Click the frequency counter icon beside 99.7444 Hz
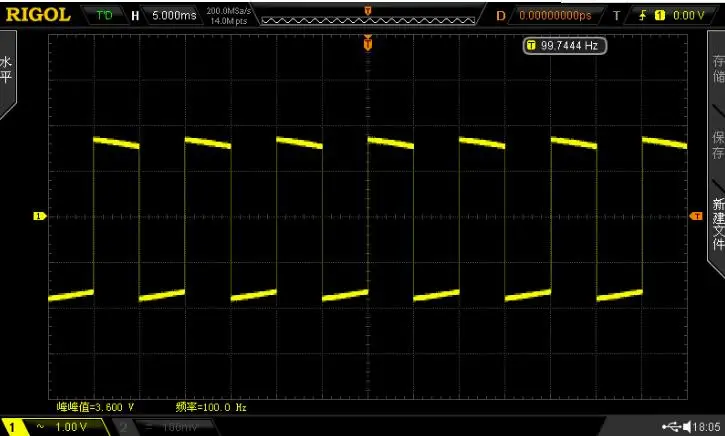The width and height of the screenshot is (725, 436). [x=531, y=45]
